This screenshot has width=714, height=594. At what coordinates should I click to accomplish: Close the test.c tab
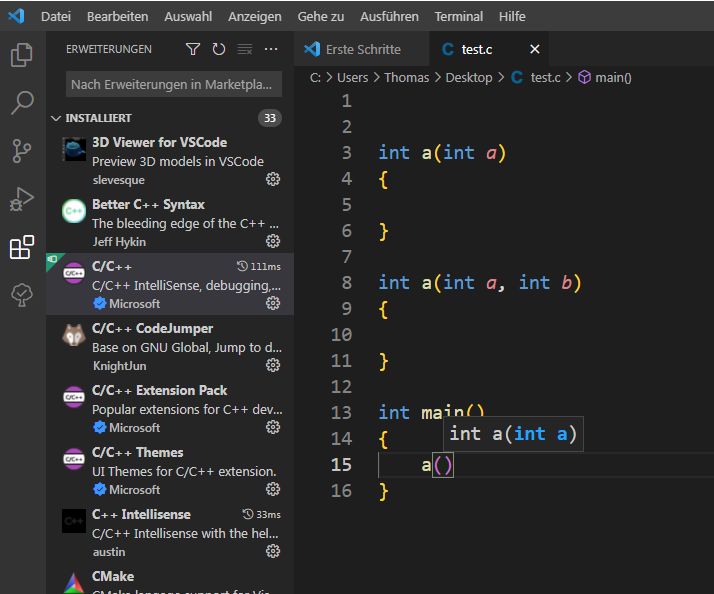coord(535,49)
